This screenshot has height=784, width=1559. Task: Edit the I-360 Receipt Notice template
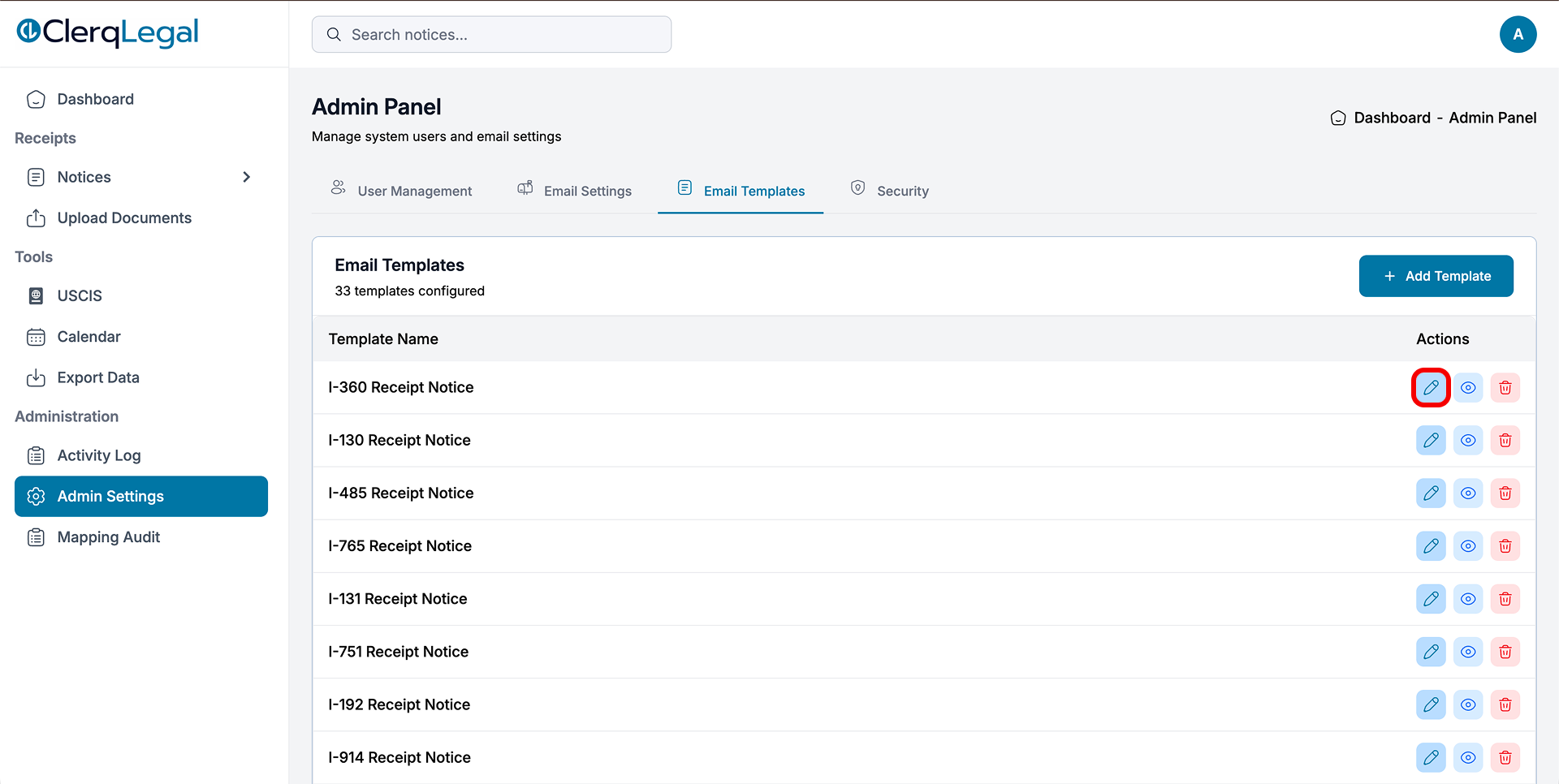[1431, 388]
